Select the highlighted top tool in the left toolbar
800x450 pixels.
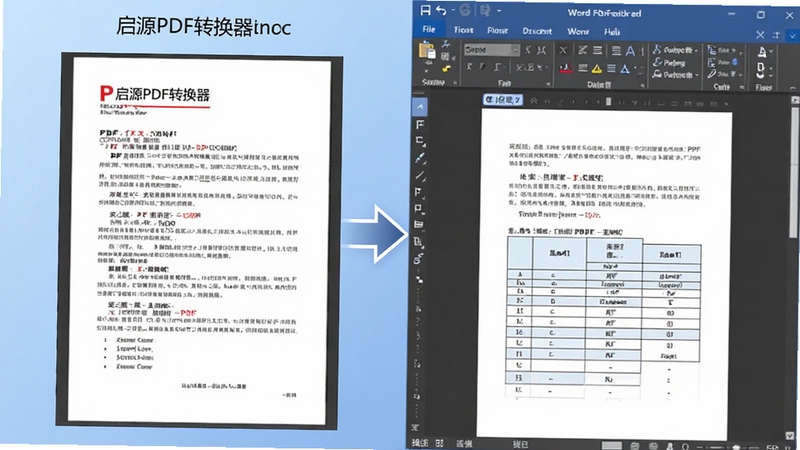click(419, 107)
